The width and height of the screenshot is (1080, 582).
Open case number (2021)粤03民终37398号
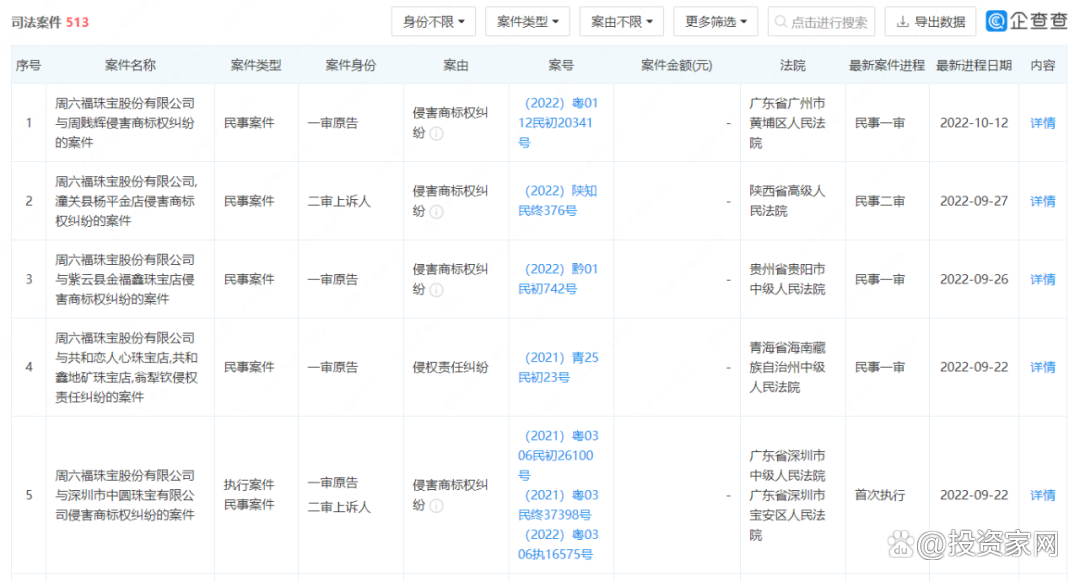click(558, 505)
